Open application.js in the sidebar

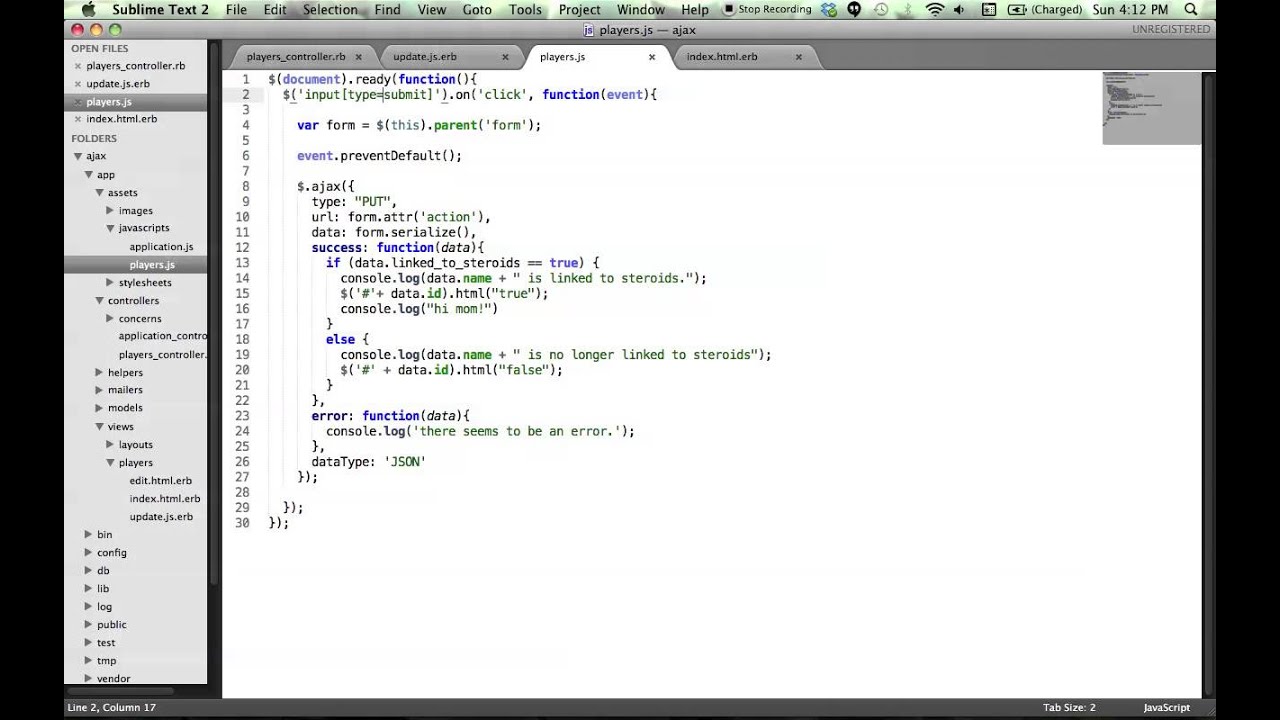tap(161, 246)
